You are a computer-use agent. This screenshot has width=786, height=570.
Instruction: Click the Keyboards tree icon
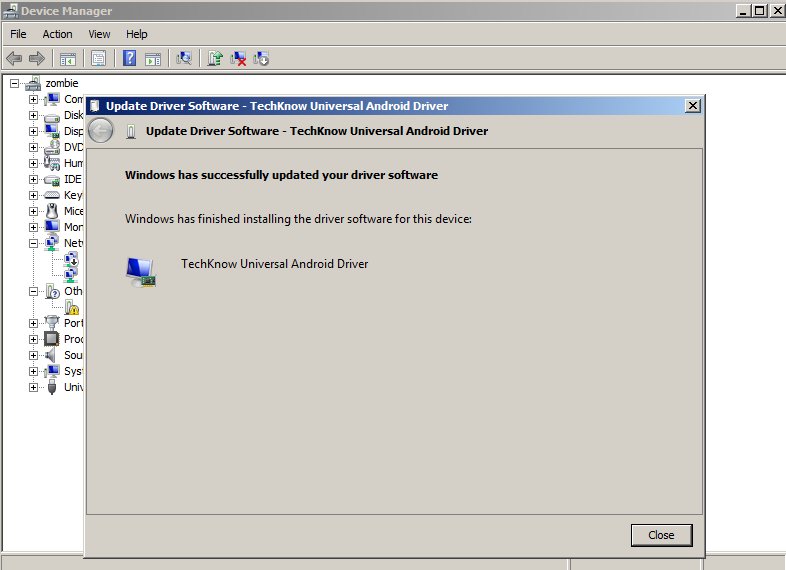coord(52,195)
